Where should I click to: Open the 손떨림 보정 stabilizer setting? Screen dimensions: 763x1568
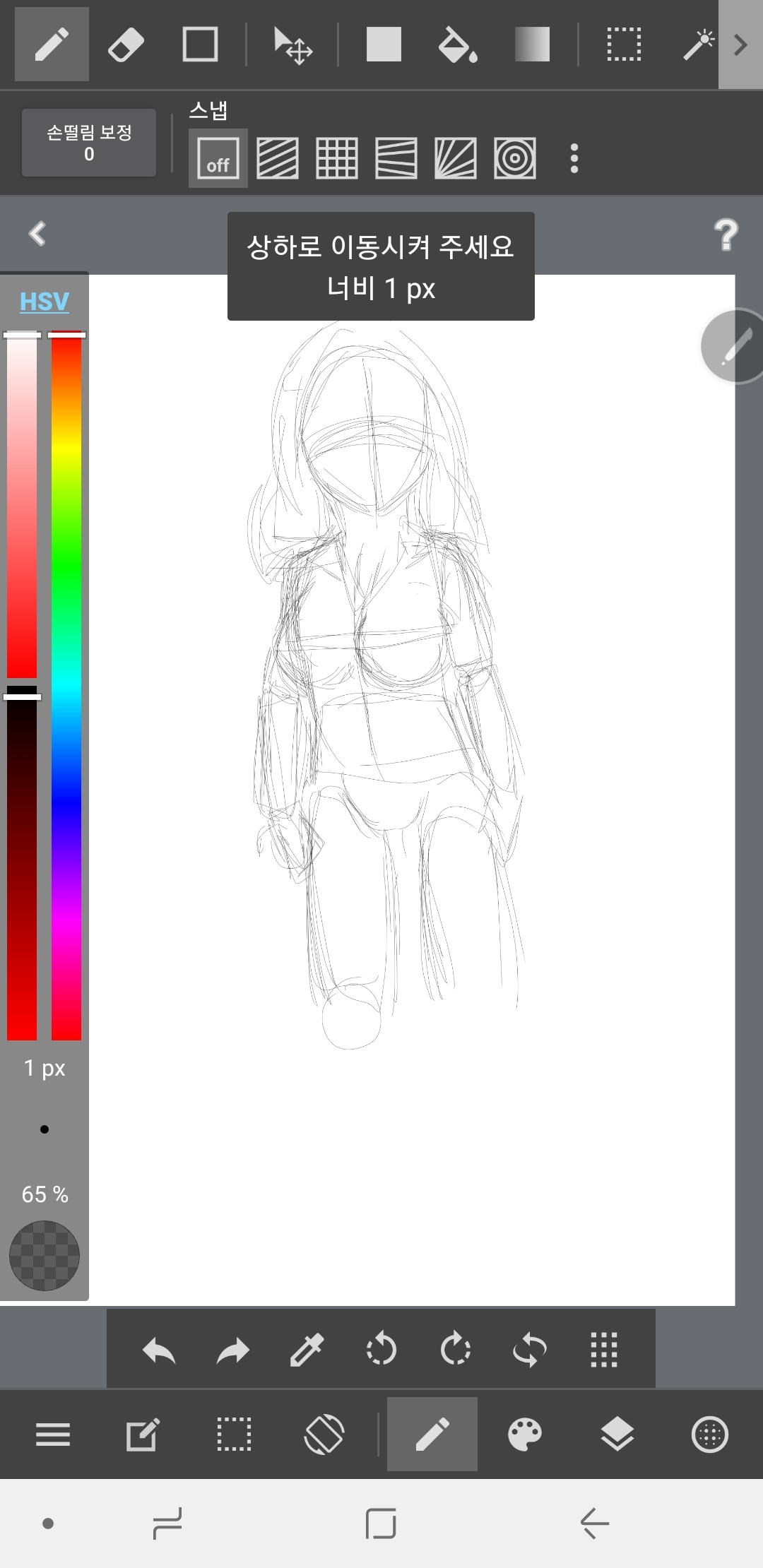pyautogui.click(x=89, y=143)
